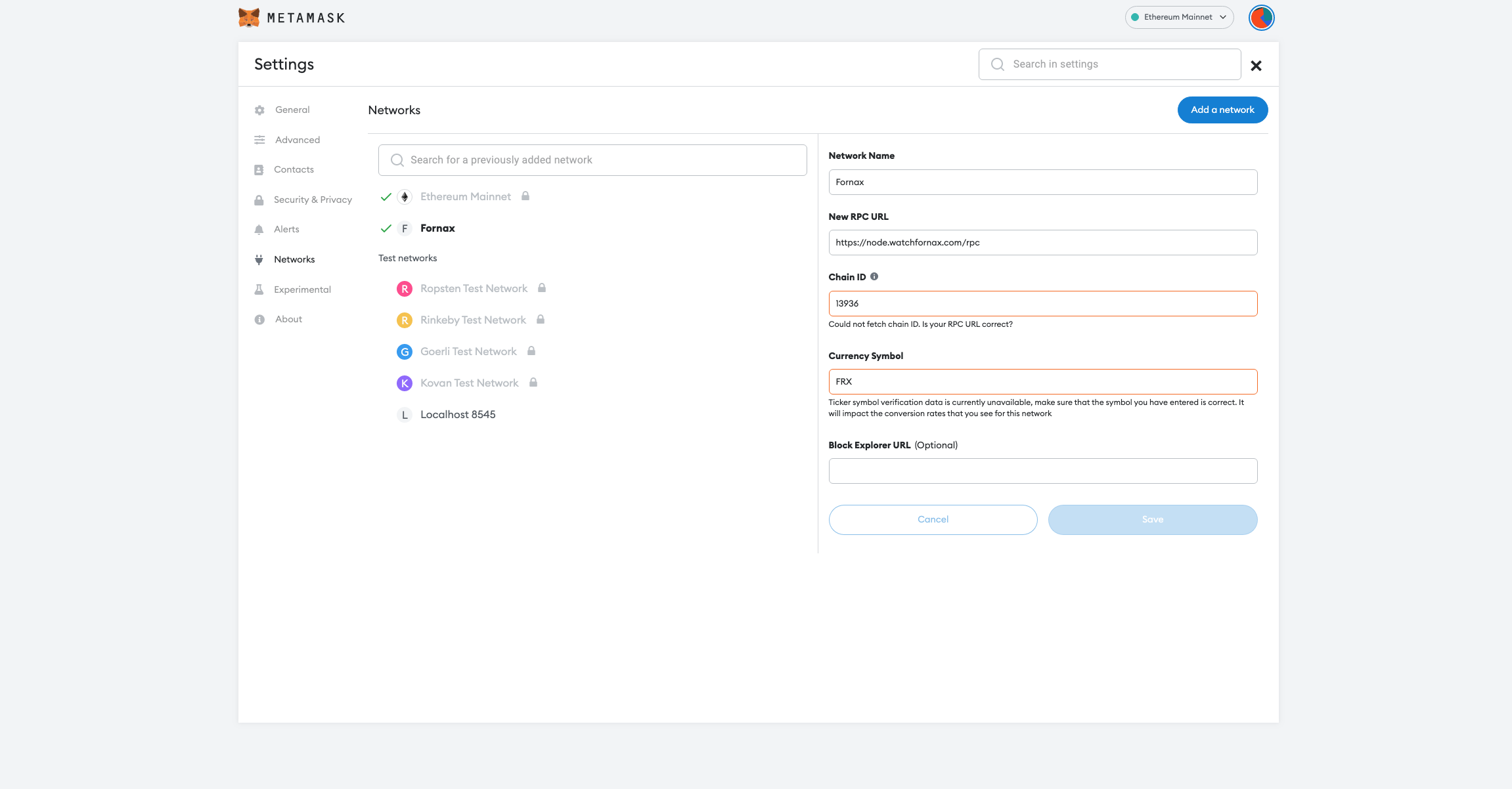This screenshot has height=789, width=1512.
Task: Open the account avatar menu
Action: click(1261, 18)
